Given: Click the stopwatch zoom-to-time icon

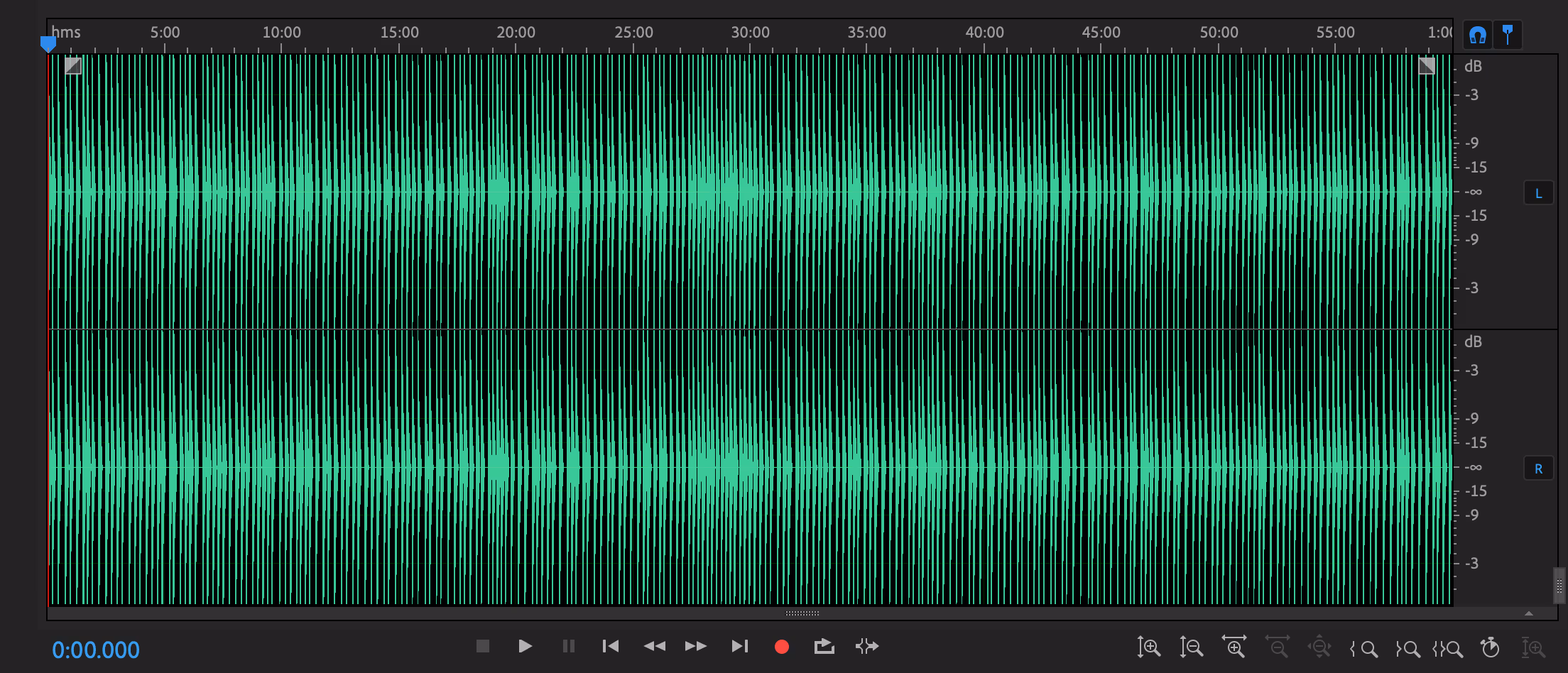Looking at the screenshot, I should click(1490, 647).
